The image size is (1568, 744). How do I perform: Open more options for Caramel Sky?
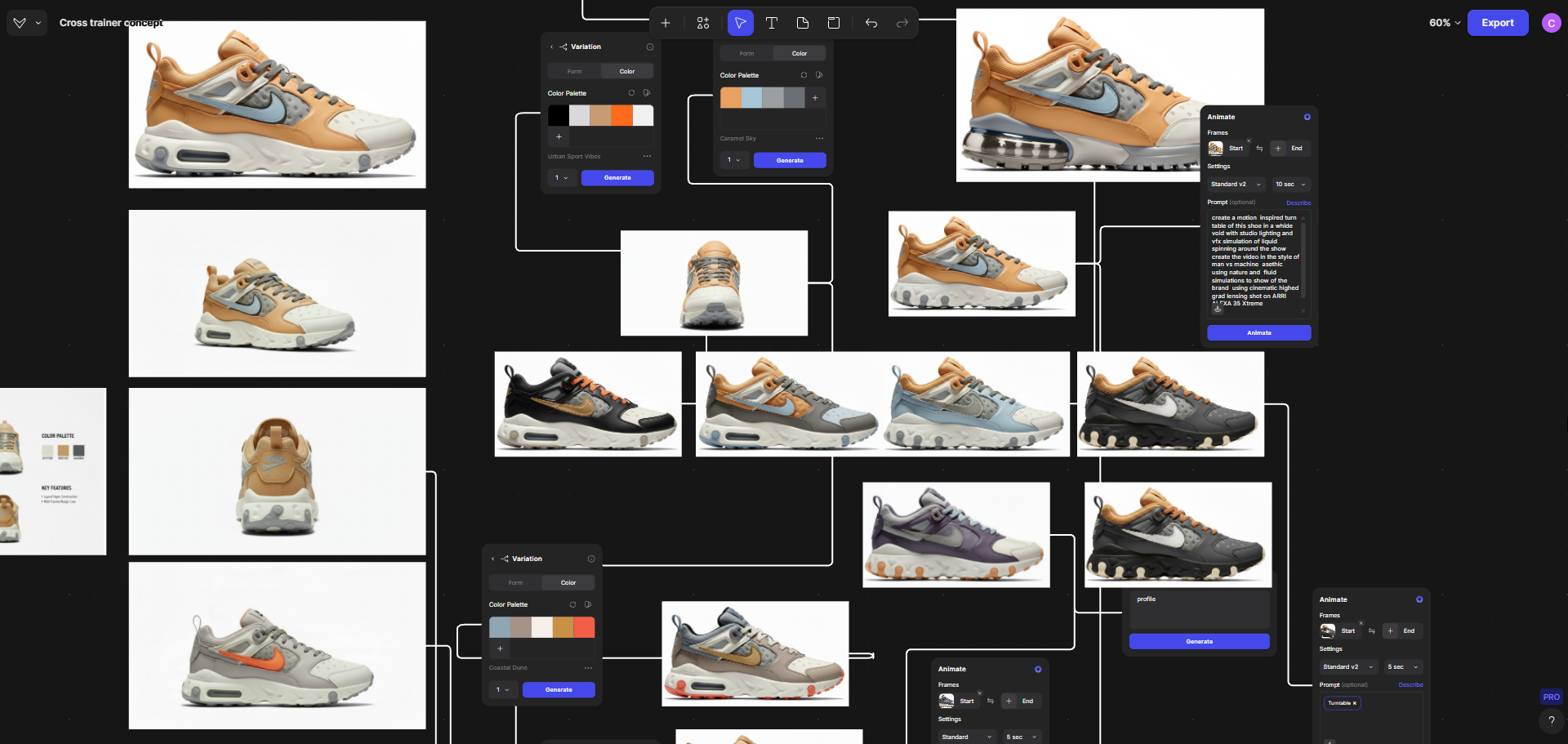819,138
